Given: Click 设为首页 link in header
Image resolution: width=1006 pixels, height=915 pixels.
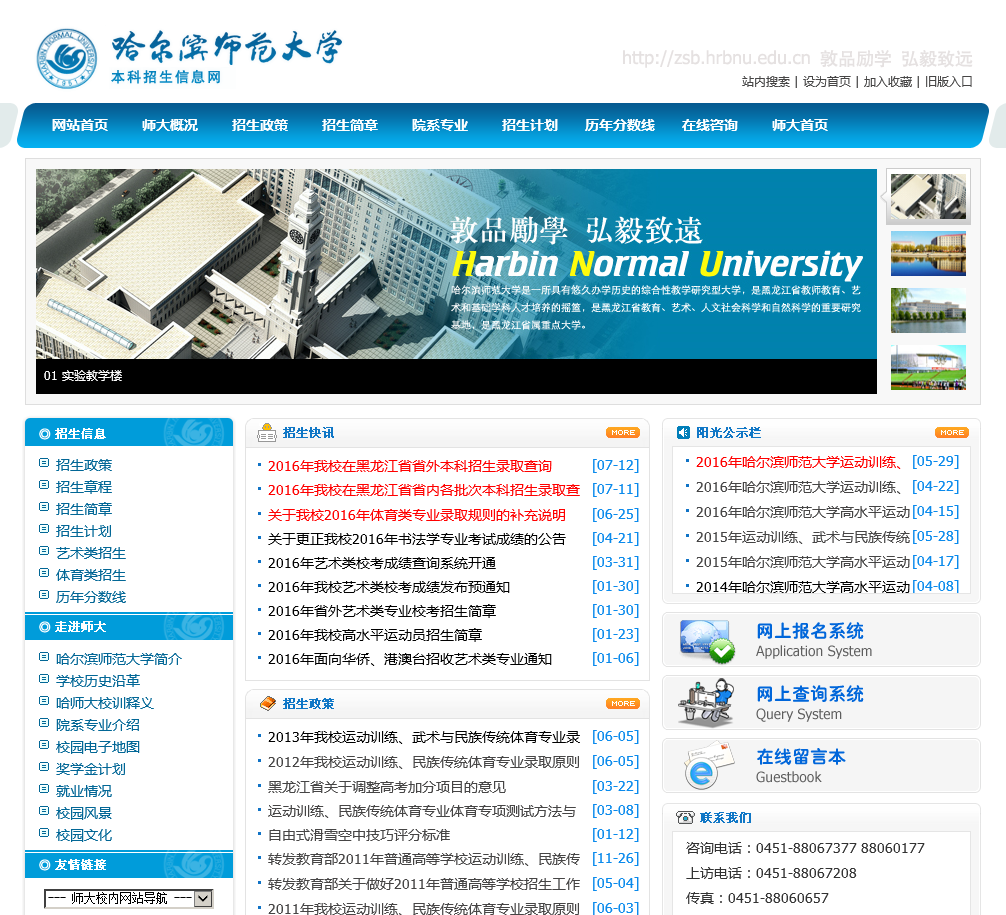Looking at the screenshot, I should 826,81.
